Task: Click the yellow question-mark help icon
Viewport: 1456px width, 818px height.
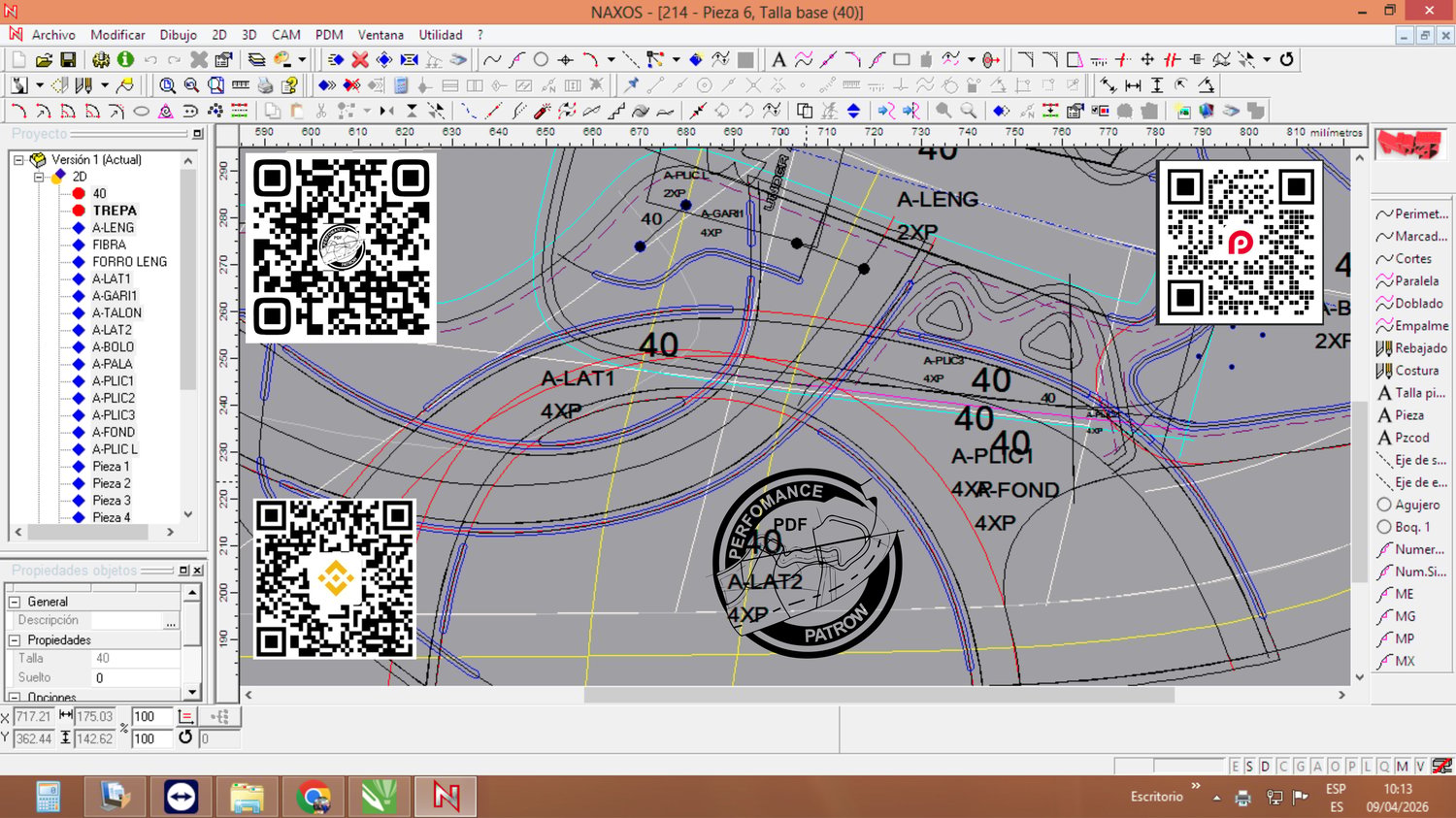Action: 289,85
